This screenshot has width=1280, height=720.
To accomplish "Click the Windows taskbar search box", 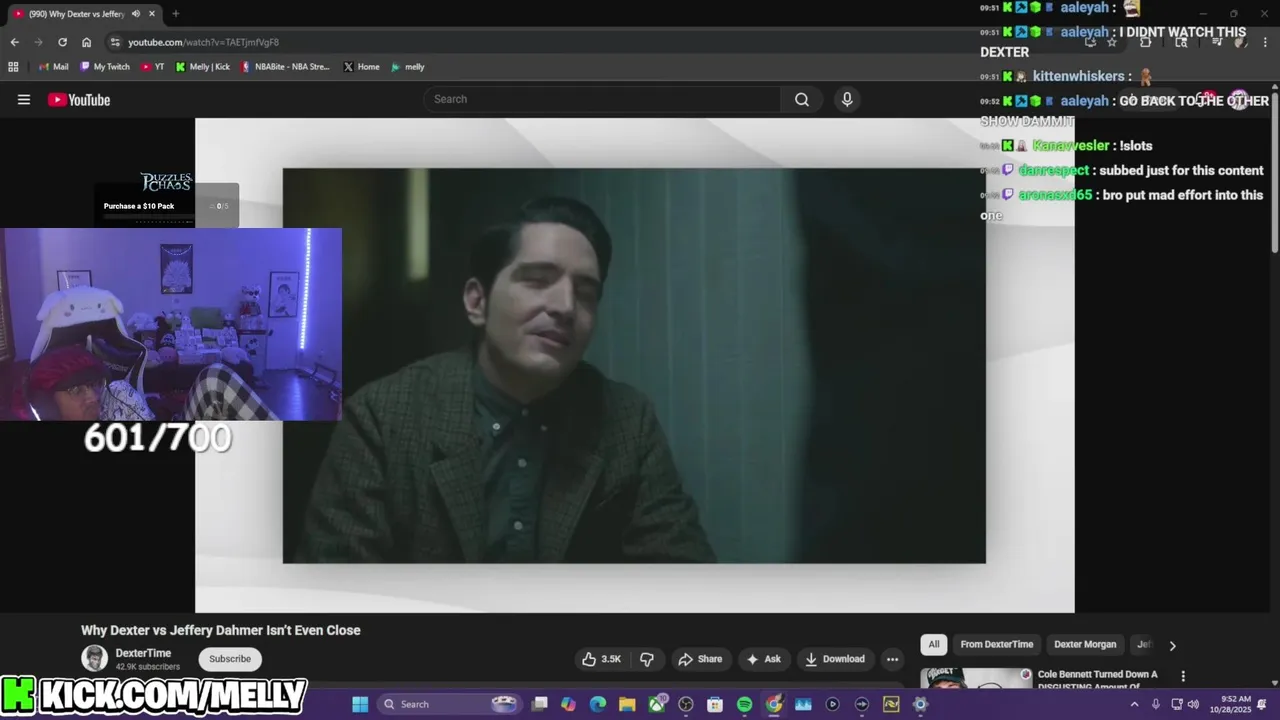I will pos(448,704).
